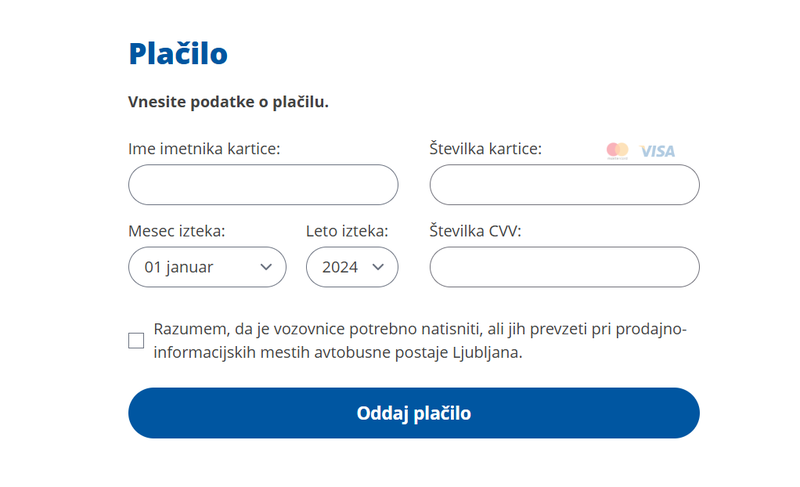Click chevron arrow beside 01 januar
Viewport: 800px width, 487px height.
click(x=266, y=267)
